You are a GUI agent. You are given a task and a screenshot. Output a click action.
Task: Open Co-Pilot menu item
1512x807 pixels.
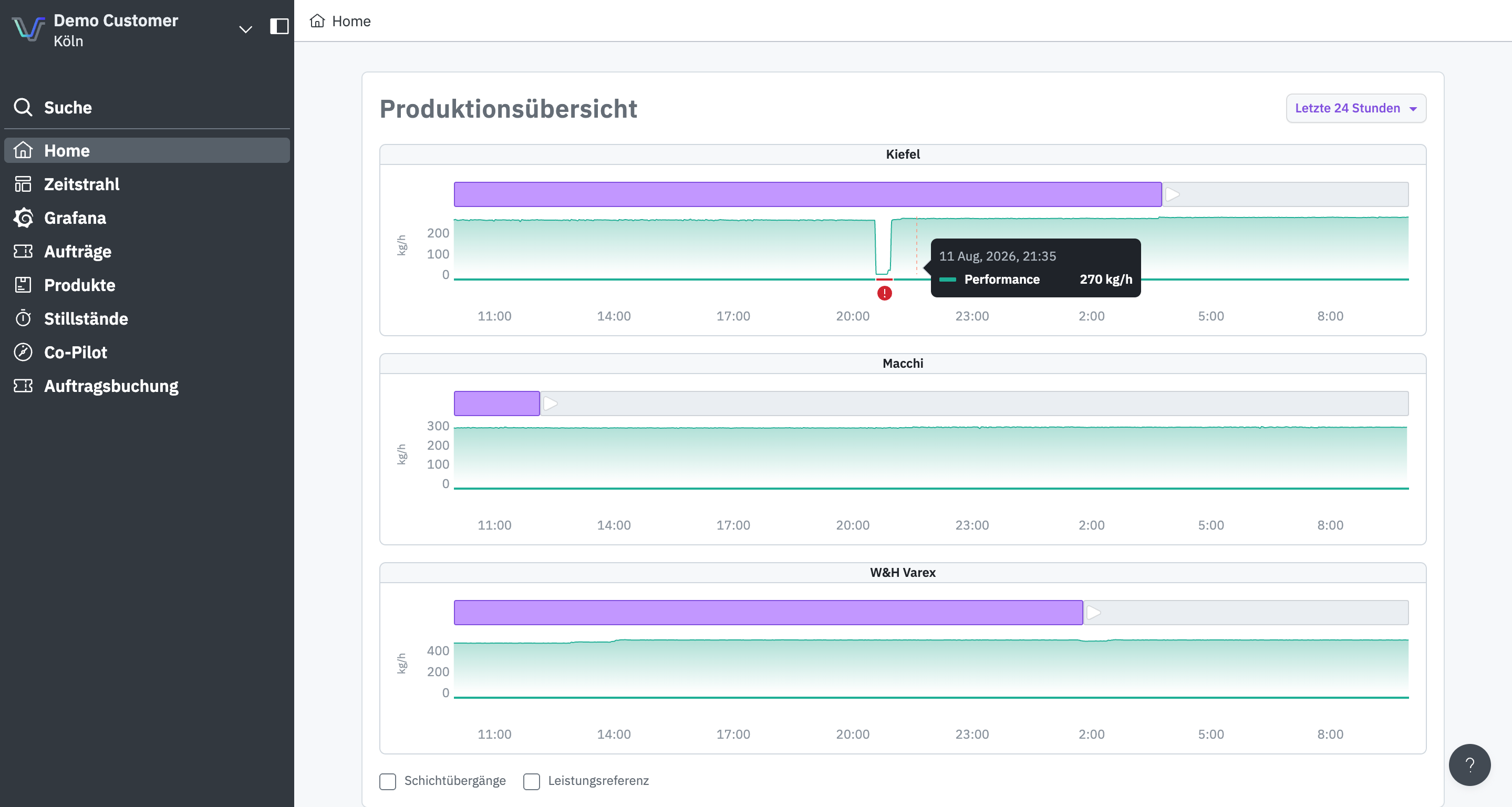147,352
